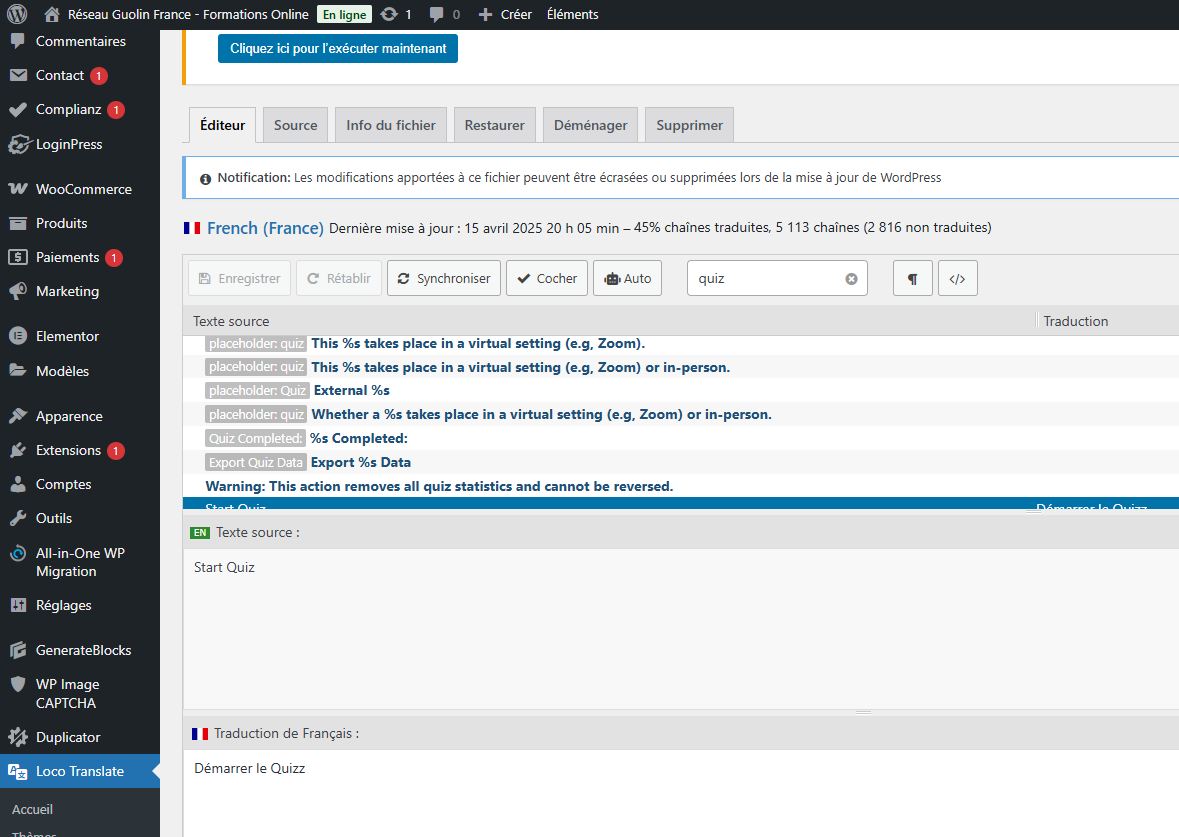Click the French translation text field
This screenshot has width=1179, height=837.
point(680,790)
